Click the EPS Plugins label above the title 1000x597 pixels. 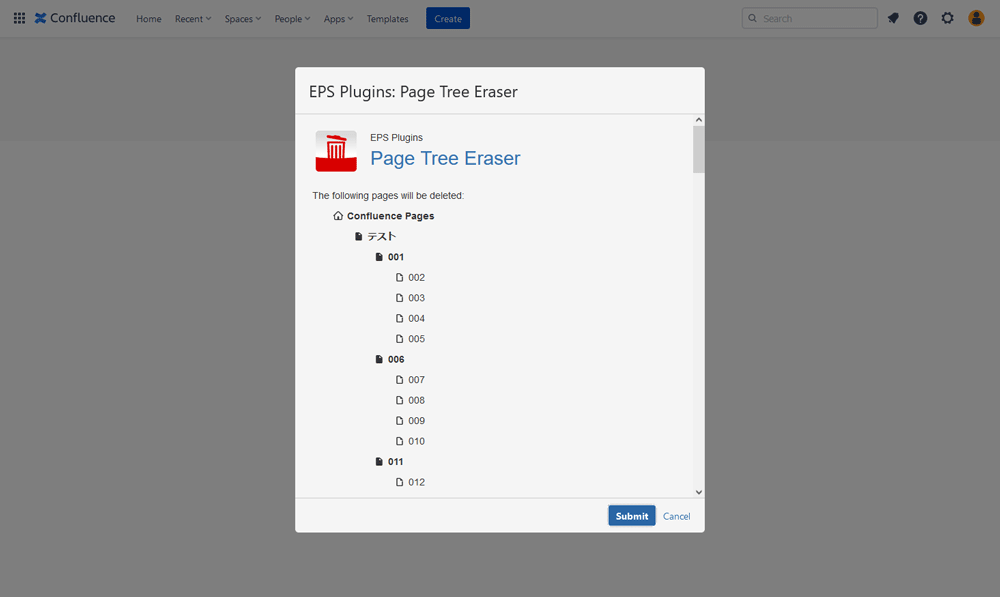point(396,137)
